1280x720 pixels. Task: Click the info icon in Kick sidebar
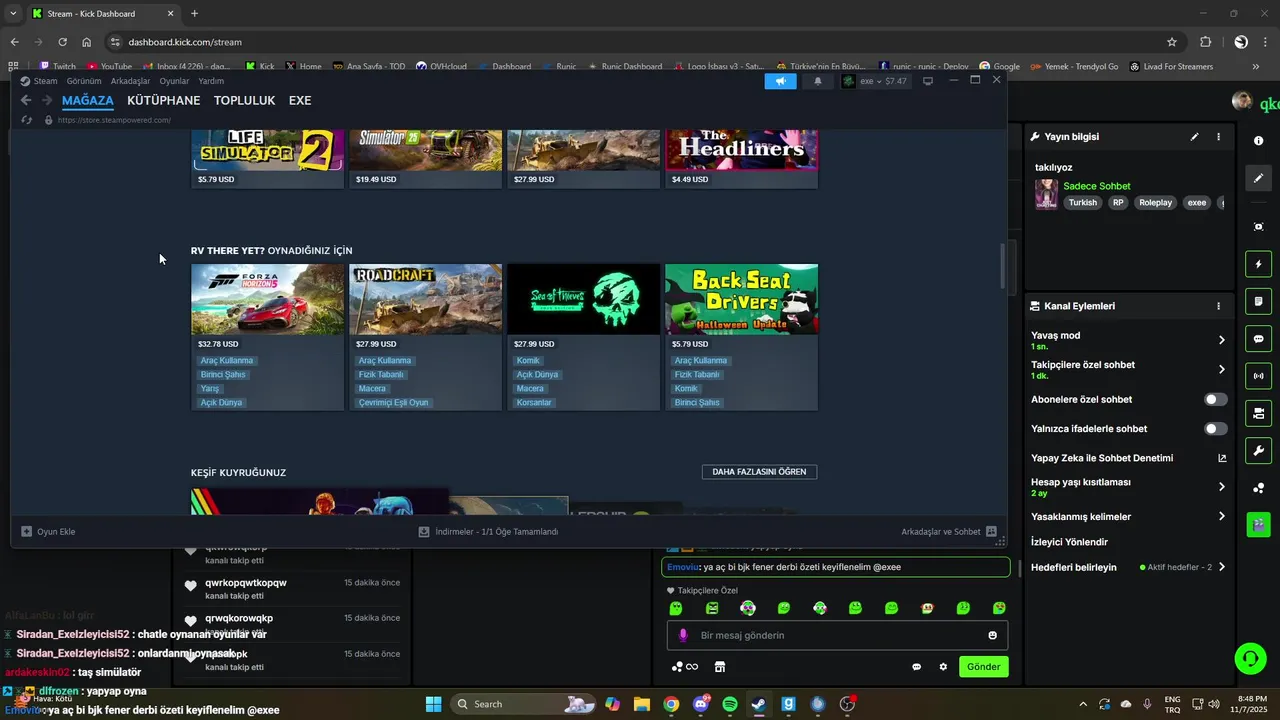(x=1258, y=141)
